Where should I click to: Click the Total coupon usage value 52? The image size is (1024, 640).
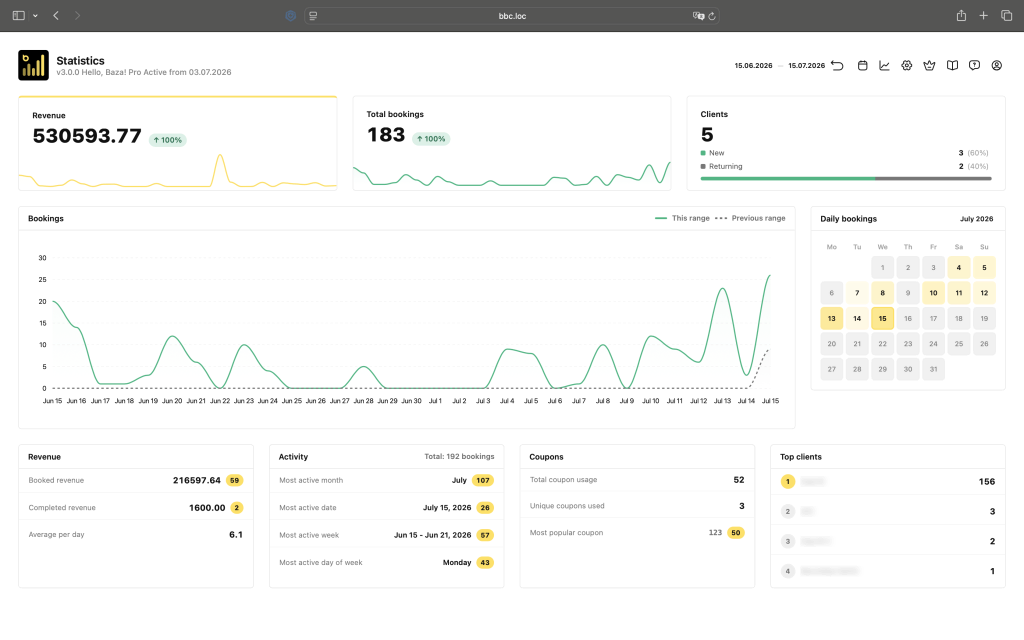click(739, 479)
